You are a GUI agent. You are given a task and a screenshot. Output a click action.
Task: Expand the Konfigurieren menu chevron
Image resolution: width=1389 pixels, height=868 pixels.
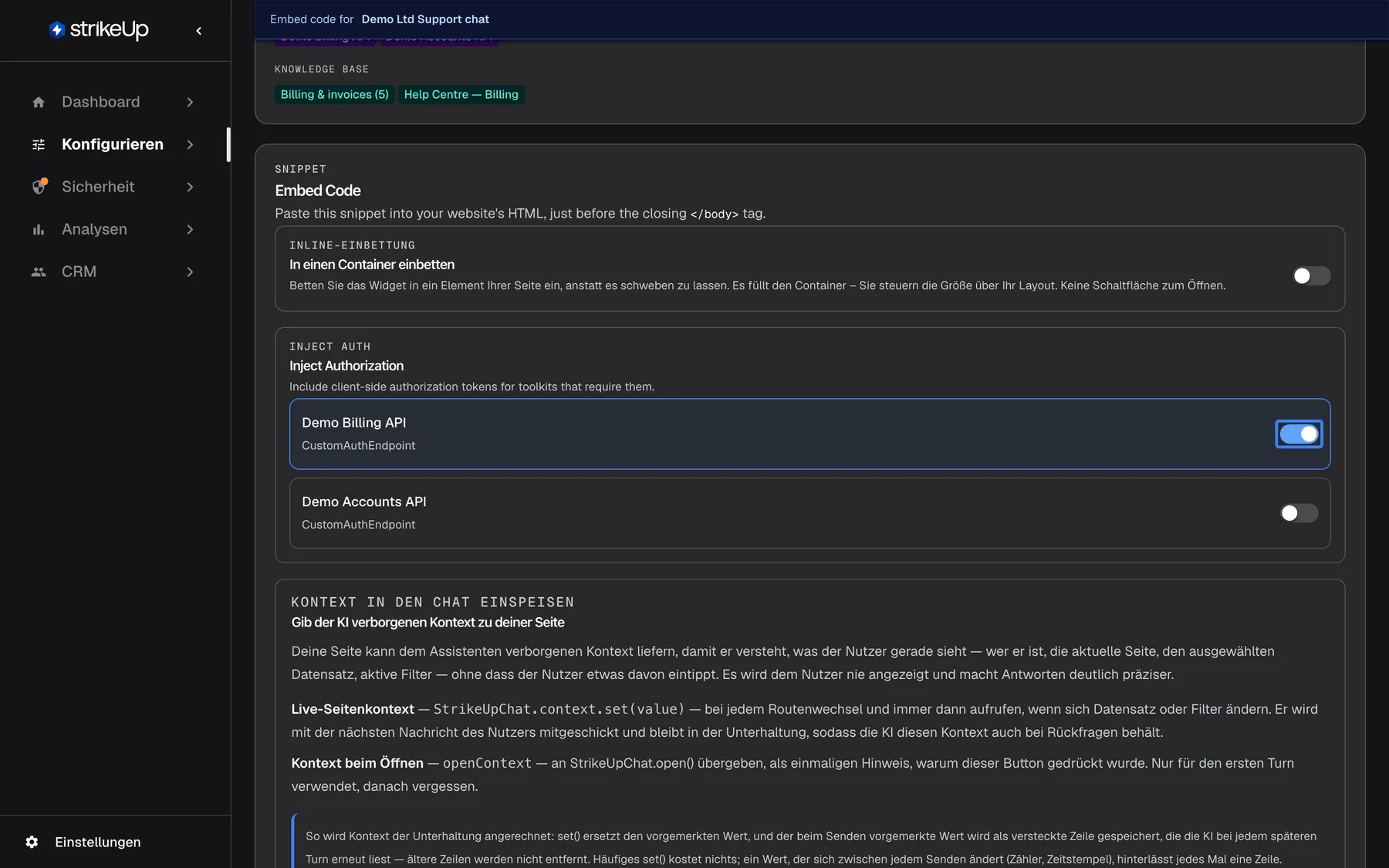click(x=190, y=144)
